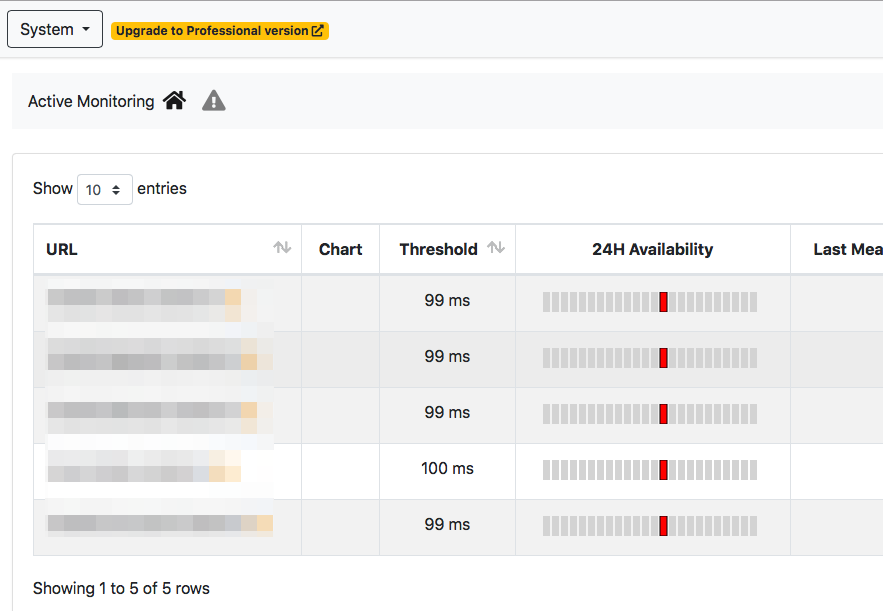This screenshot has width=883, height=611.
Task: Select the row showing 100 ms threshold
Action: coord(447,468)
